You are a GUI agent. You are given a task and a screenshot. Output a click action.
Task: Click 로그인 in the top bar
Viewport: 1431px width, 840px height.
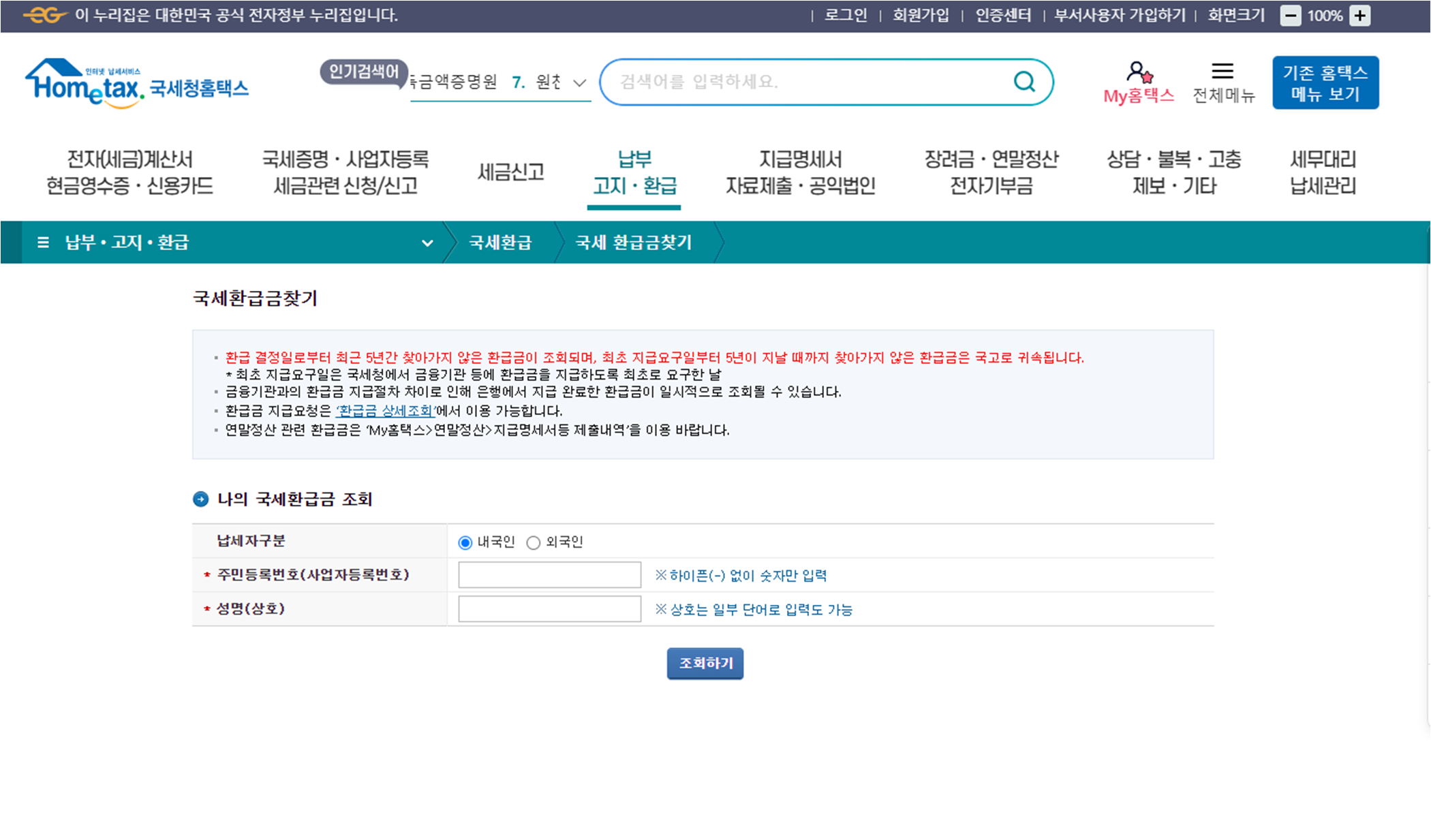pos(845,14)
